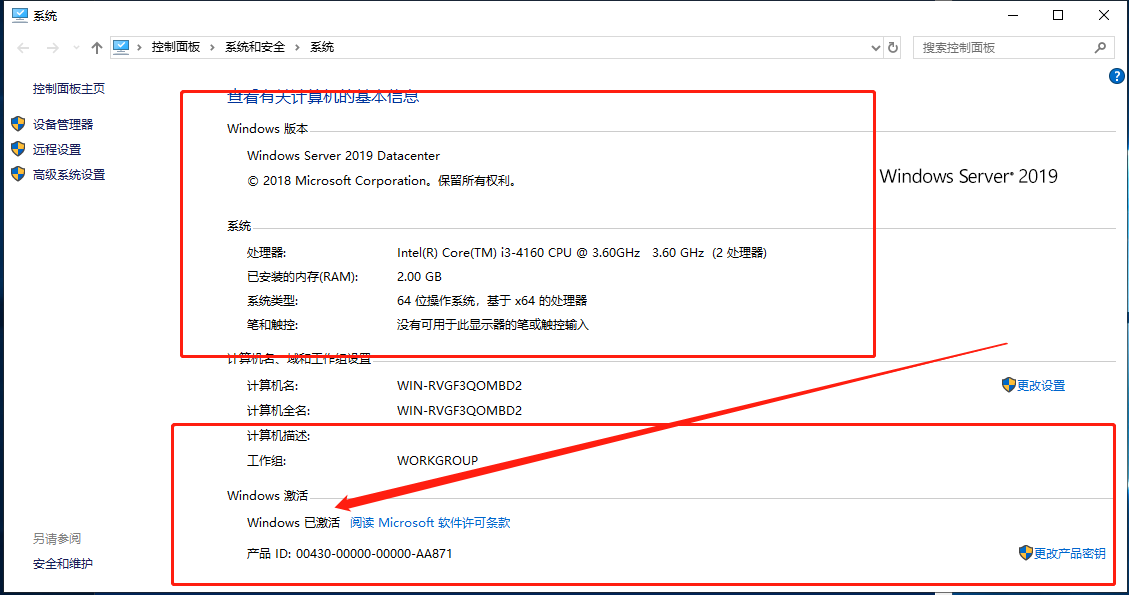Maximize the 系统 window

coord(1058,15)
